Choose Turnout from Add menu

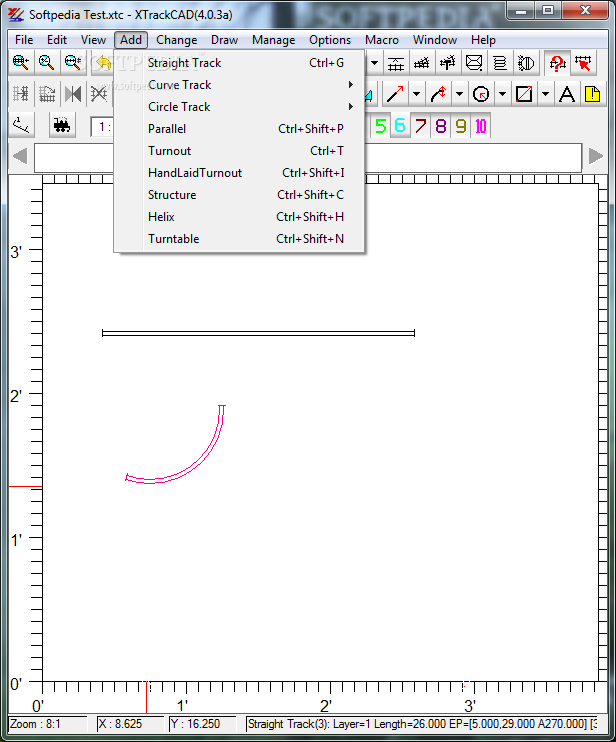point(239,151)
